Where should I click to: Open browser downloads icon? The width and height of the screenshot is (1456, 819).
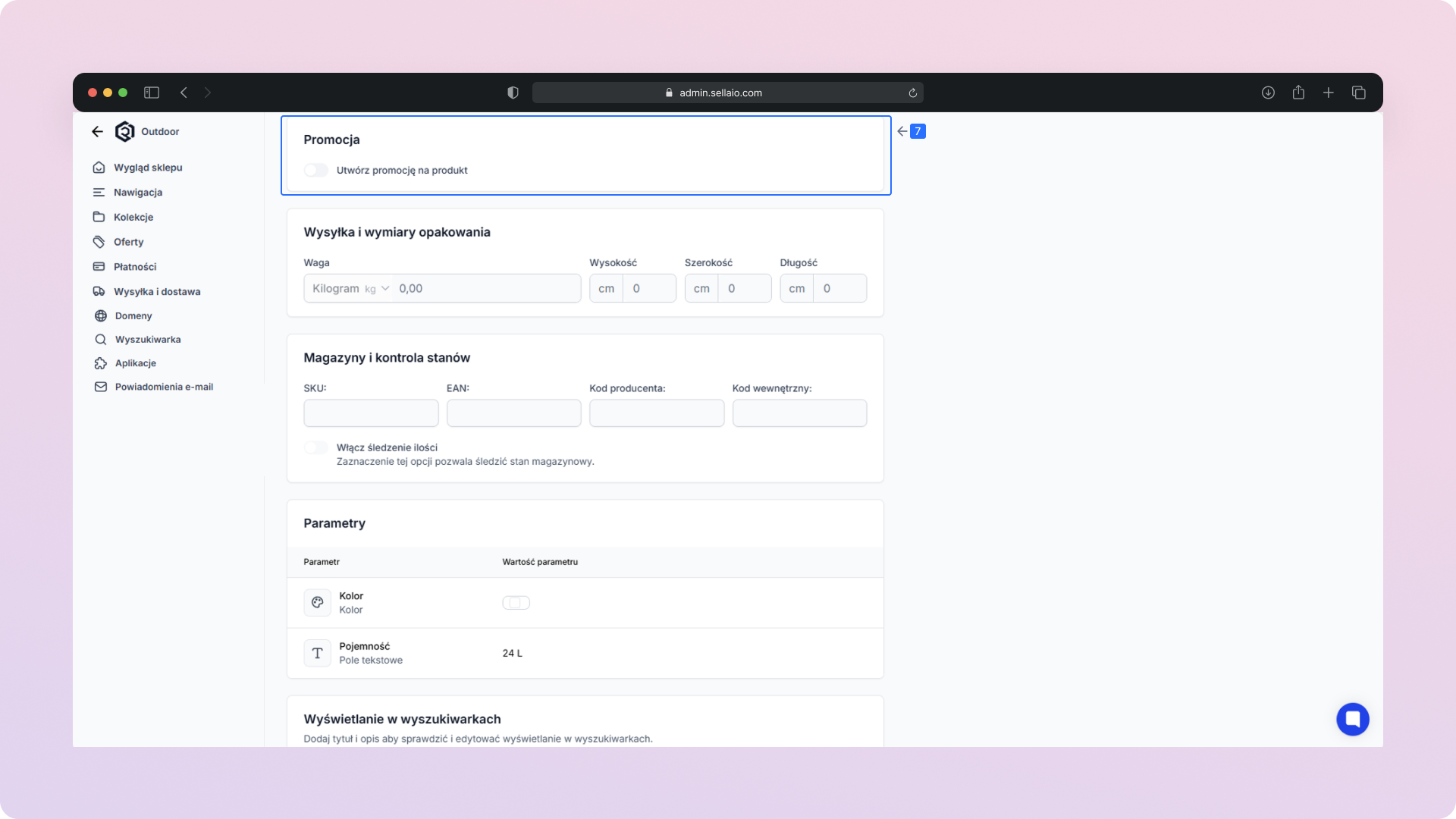coord(1268,93)
